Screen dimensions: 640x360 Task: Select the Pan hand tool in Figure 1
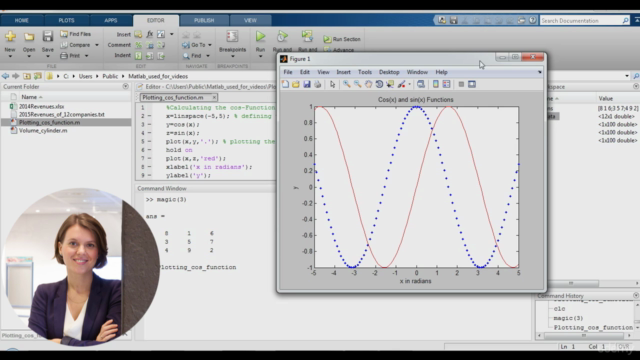click(x=369, y=84)
